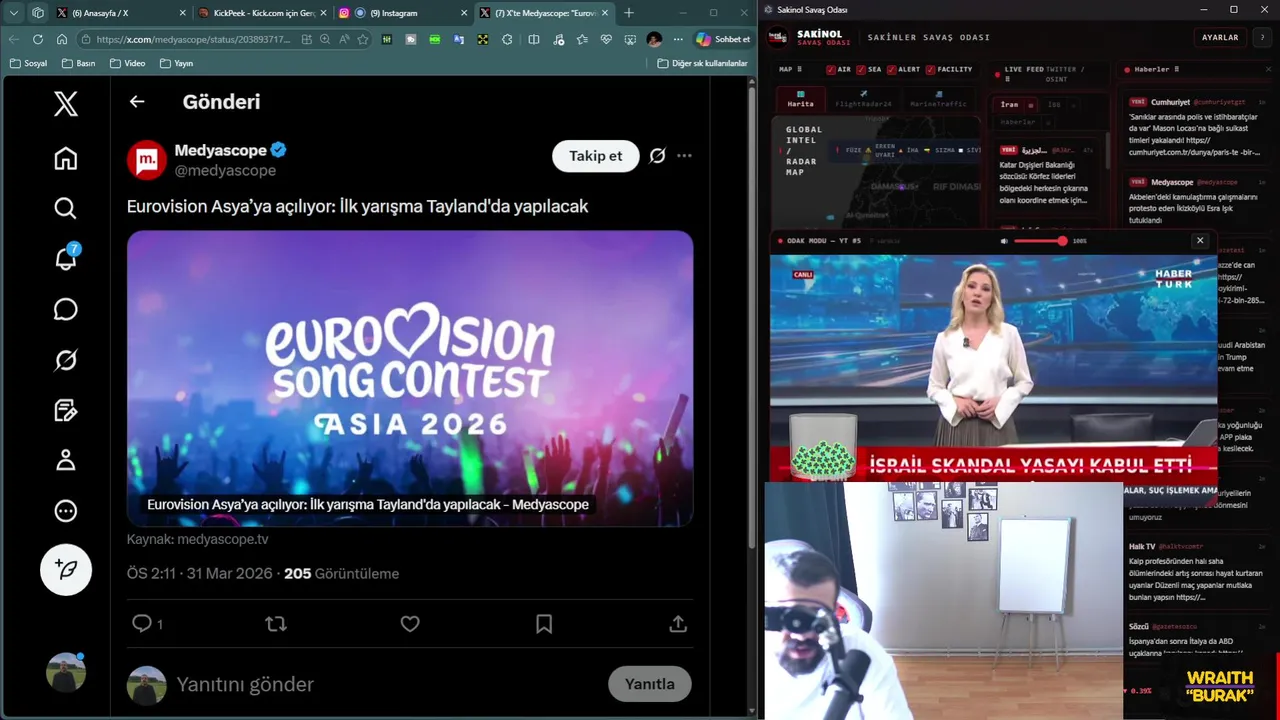Add page to favorites with star icon
Image resolution: width=1280 pixels, height=720 pixels.
363,39
